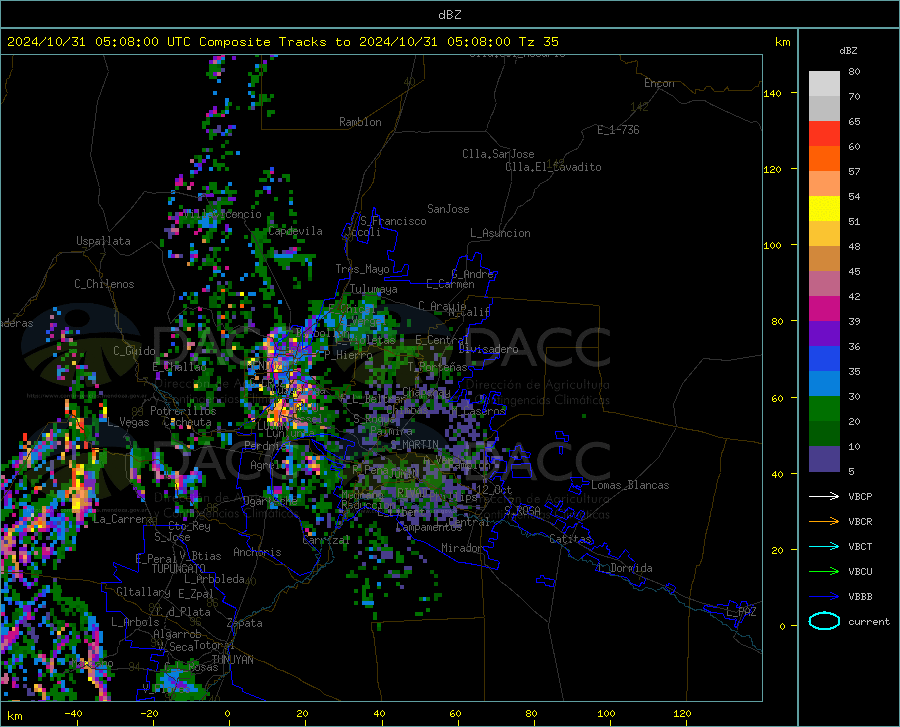Click the light gray 80 dBZ color swatch
This screenshot has width=900, height=727.
coord(824,83)
